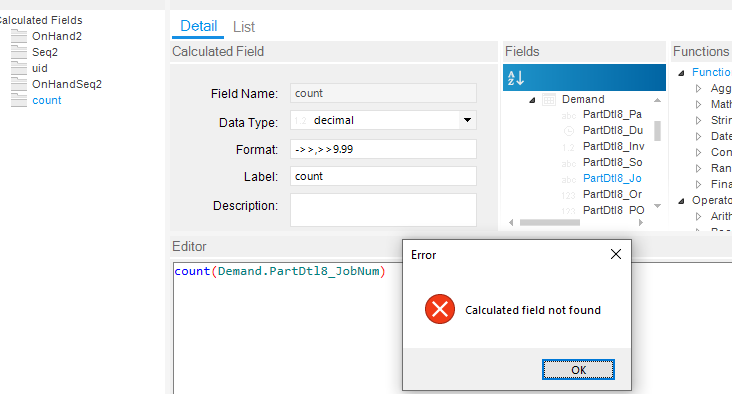This screenshot has width=732, height=394.
Task: Click the Demand.PartDtl8_JobNum expression text
Action: click(x=299, y=271)
